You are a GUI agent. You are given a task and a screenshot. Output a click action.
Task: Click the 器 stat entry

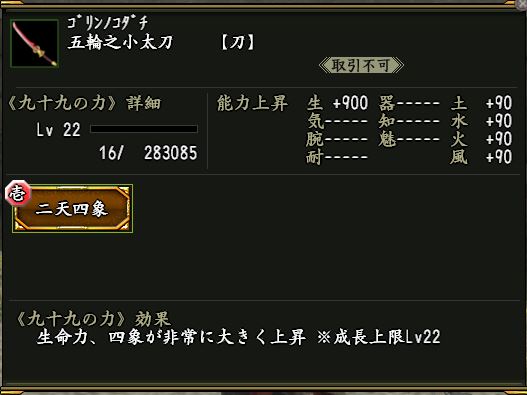(409, 103)
